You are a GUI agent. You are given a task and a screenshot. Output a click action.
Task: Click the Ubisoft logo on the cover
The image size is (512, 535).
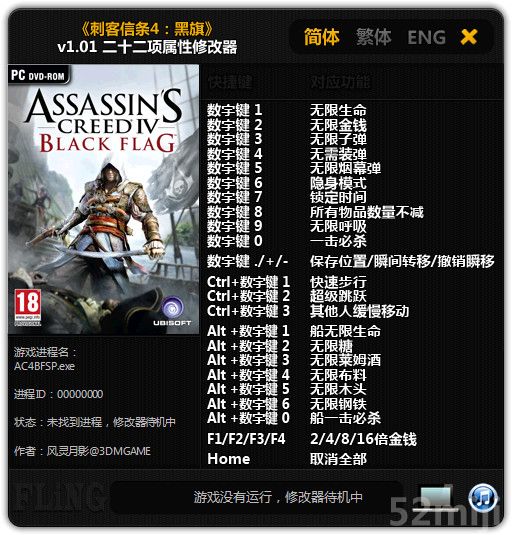172,311
